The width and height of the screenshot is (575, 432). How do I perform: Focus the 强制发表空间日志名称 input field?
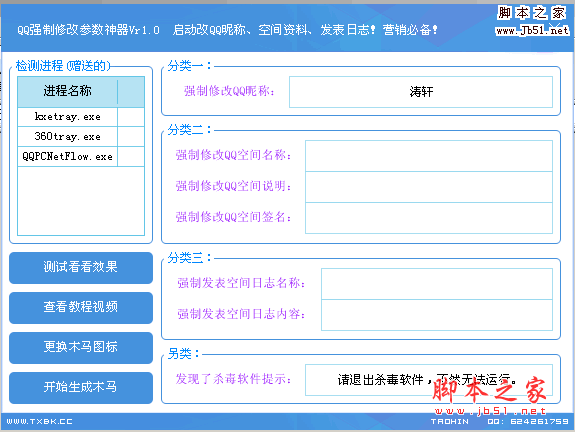tap(437, 284)
